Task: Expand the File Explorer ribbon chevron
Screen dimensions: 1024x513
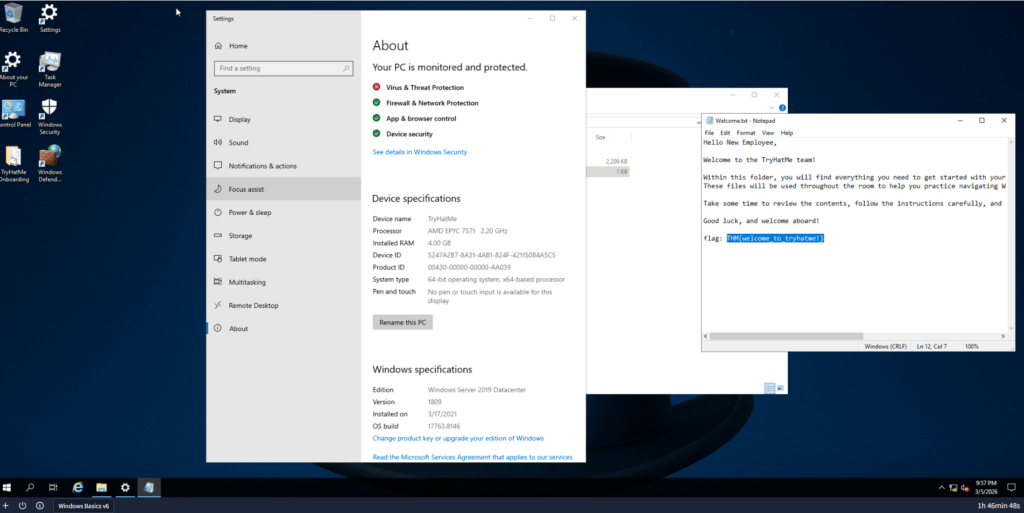Action: [770, 107]
